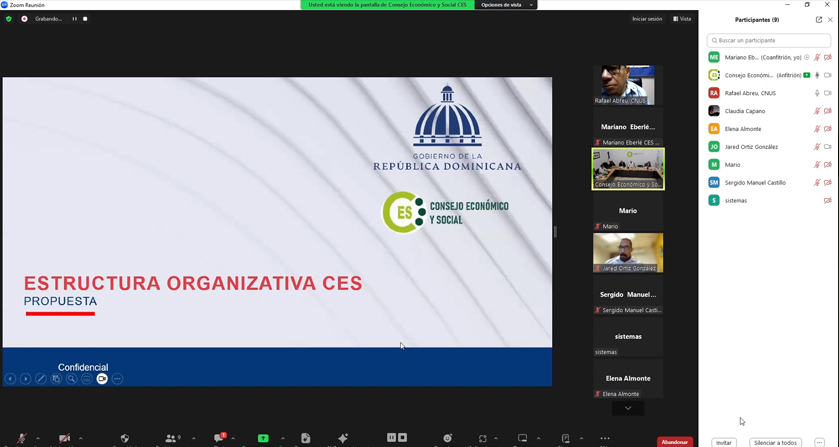
Task: Expand participants options arrow in toolbar
Action: click(193, 438)
